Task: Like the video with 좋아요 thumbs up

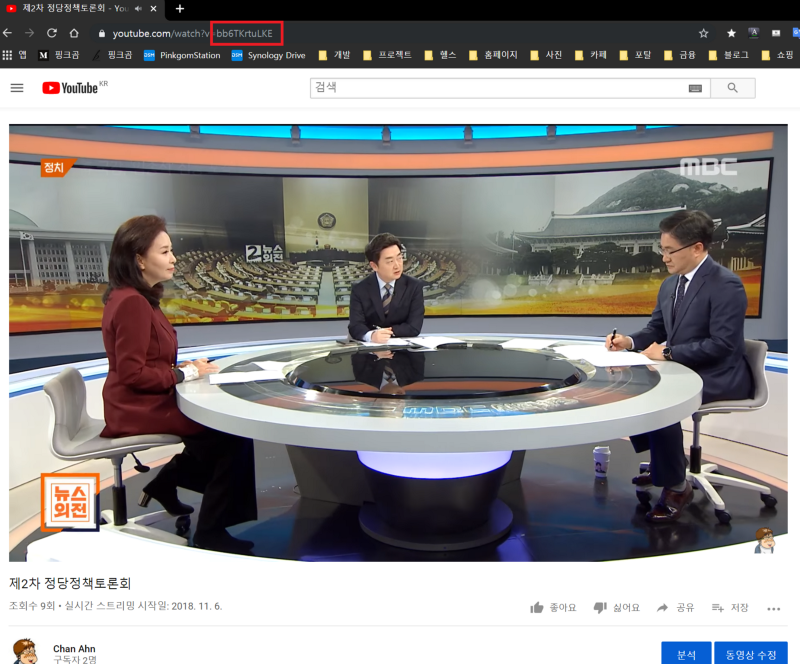Action: tap(553, 607)
